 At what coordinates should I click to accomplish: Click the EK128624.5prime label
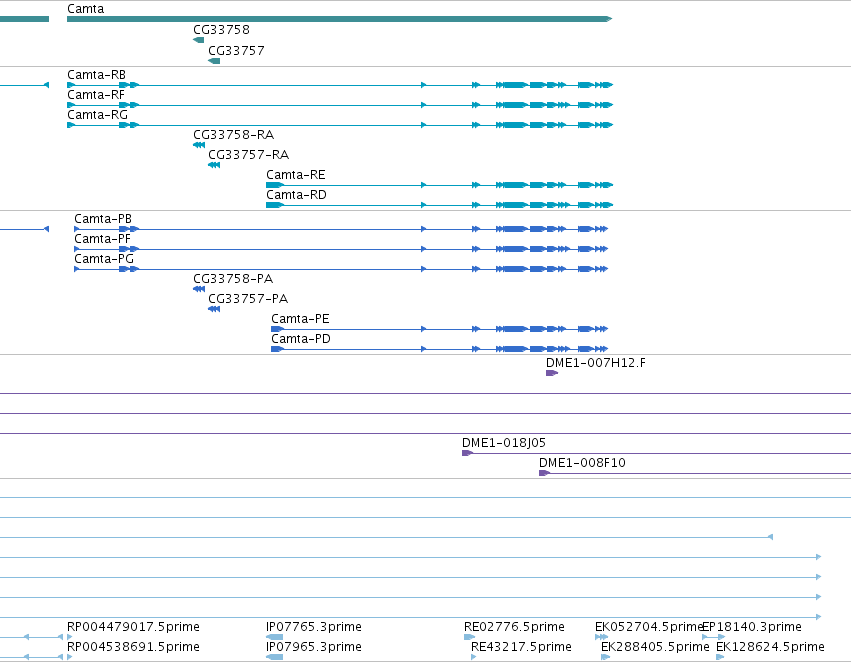(x=771, y=647)
